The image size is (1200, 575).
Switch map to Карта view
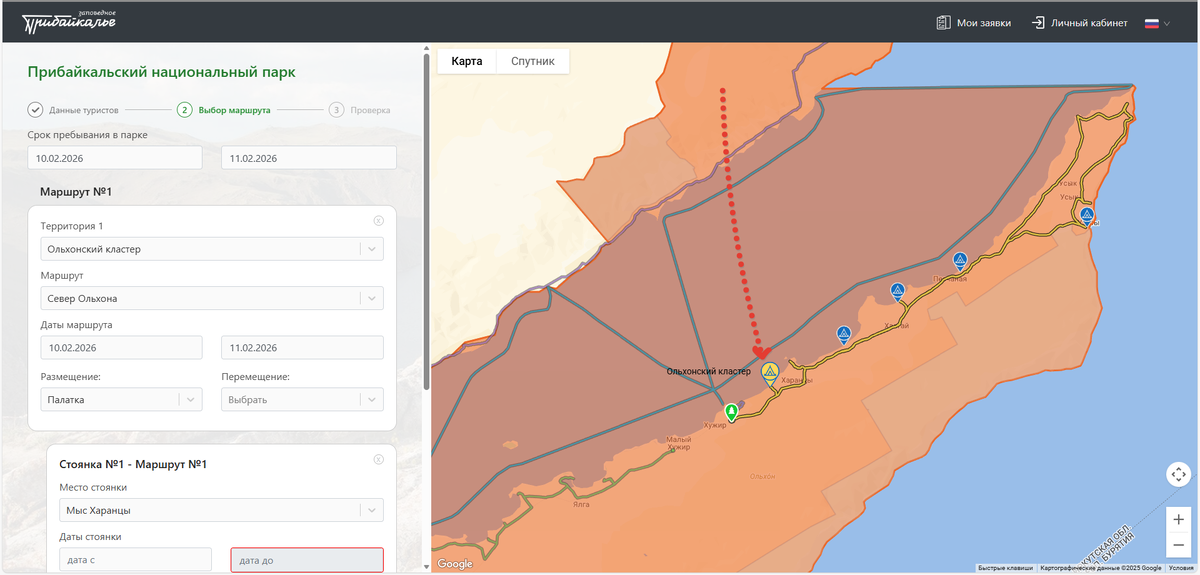tap(467, 61)
